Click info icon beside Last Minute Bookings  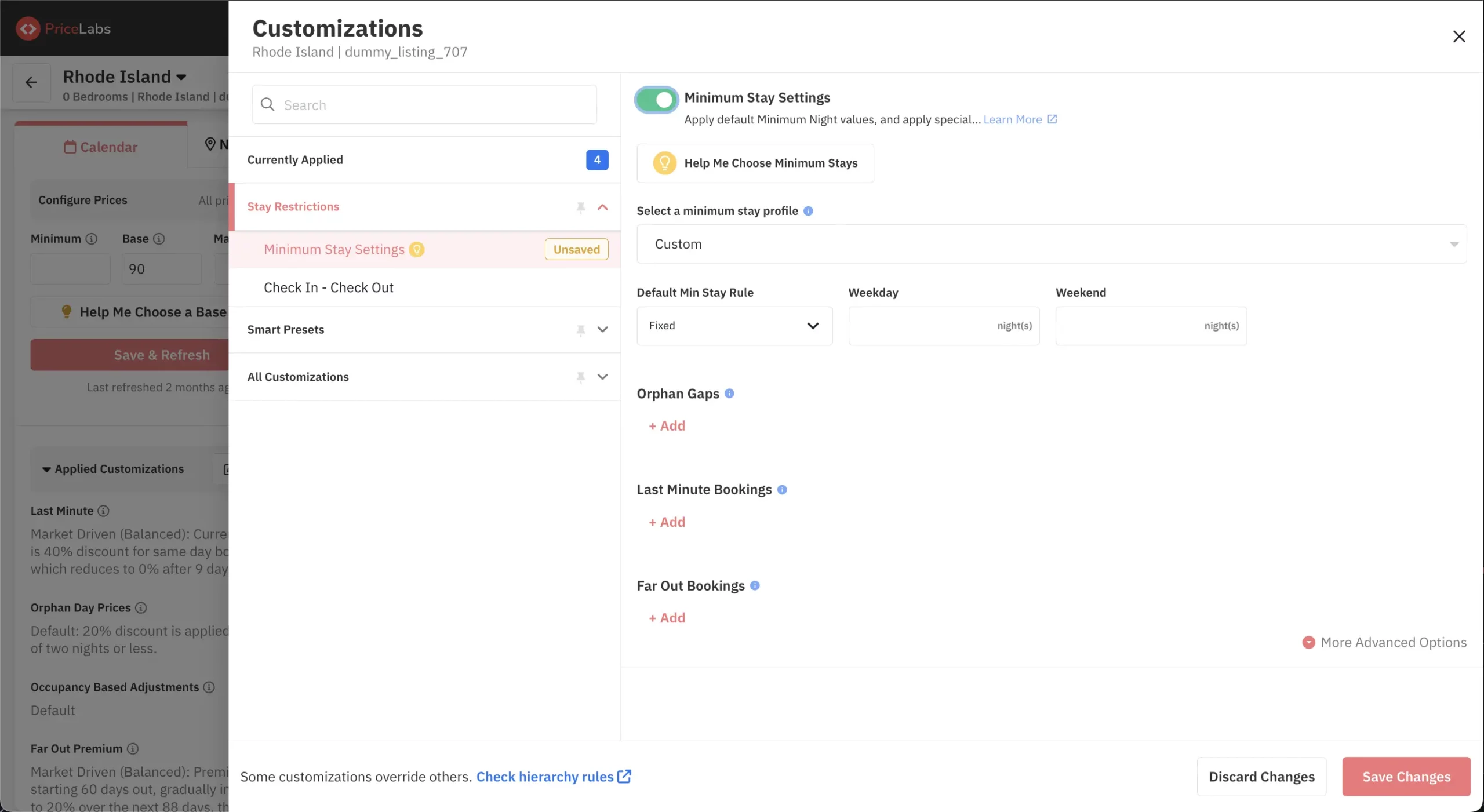tap(781, 490)
